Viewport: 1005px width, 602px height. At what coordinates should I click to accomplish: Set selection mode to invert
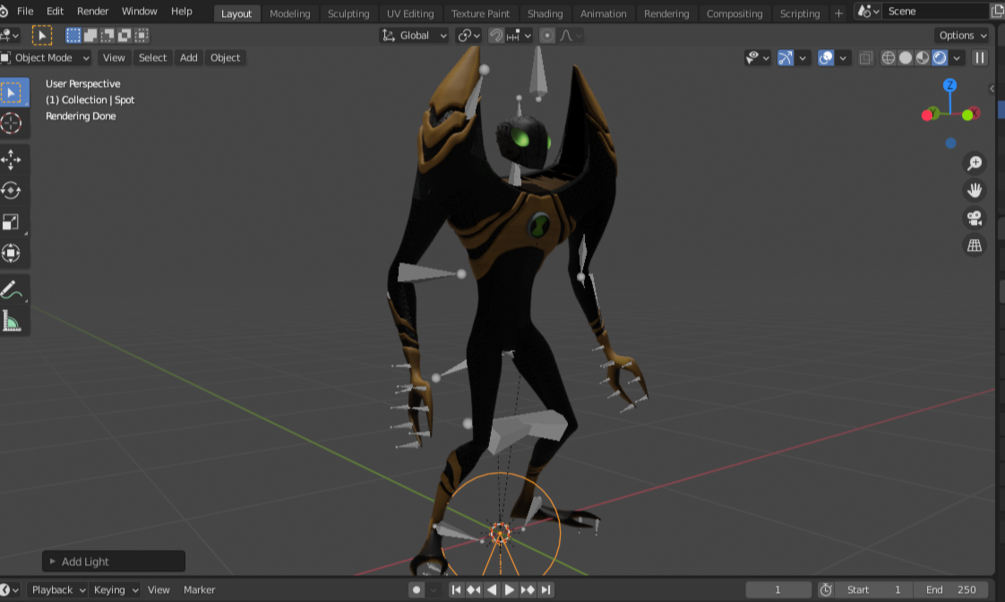click(125, 35)
